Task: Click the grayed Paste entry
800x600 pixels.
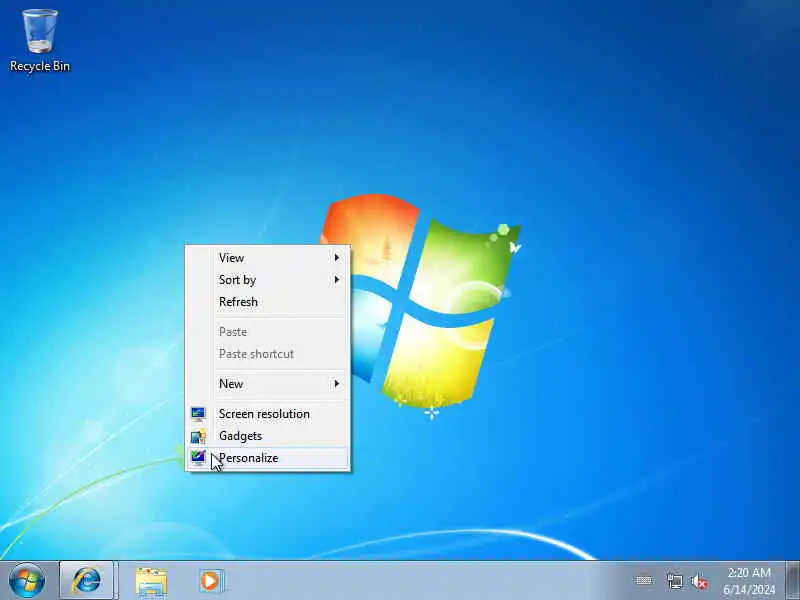Action: click(268, 332)
